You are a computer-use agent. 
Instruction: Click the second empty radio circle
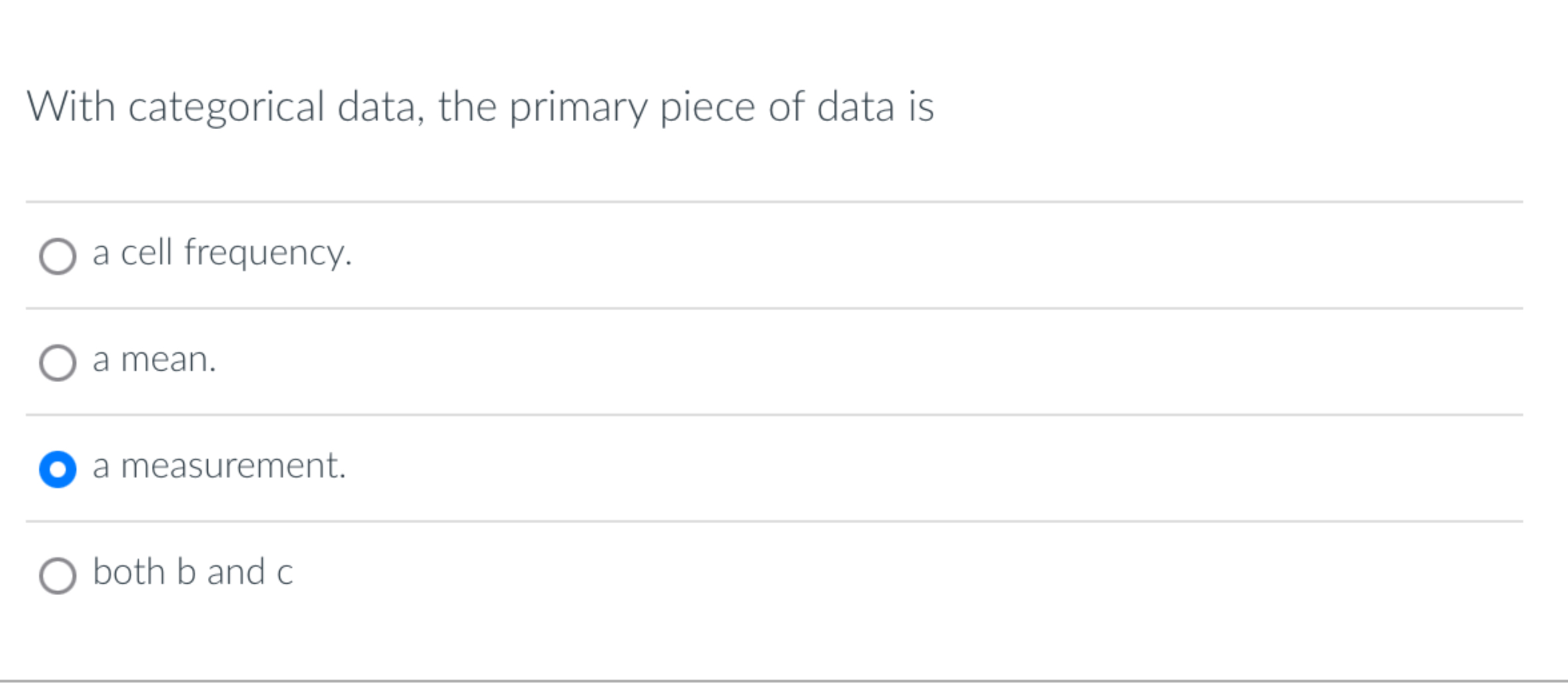click(x=59, y=361)
